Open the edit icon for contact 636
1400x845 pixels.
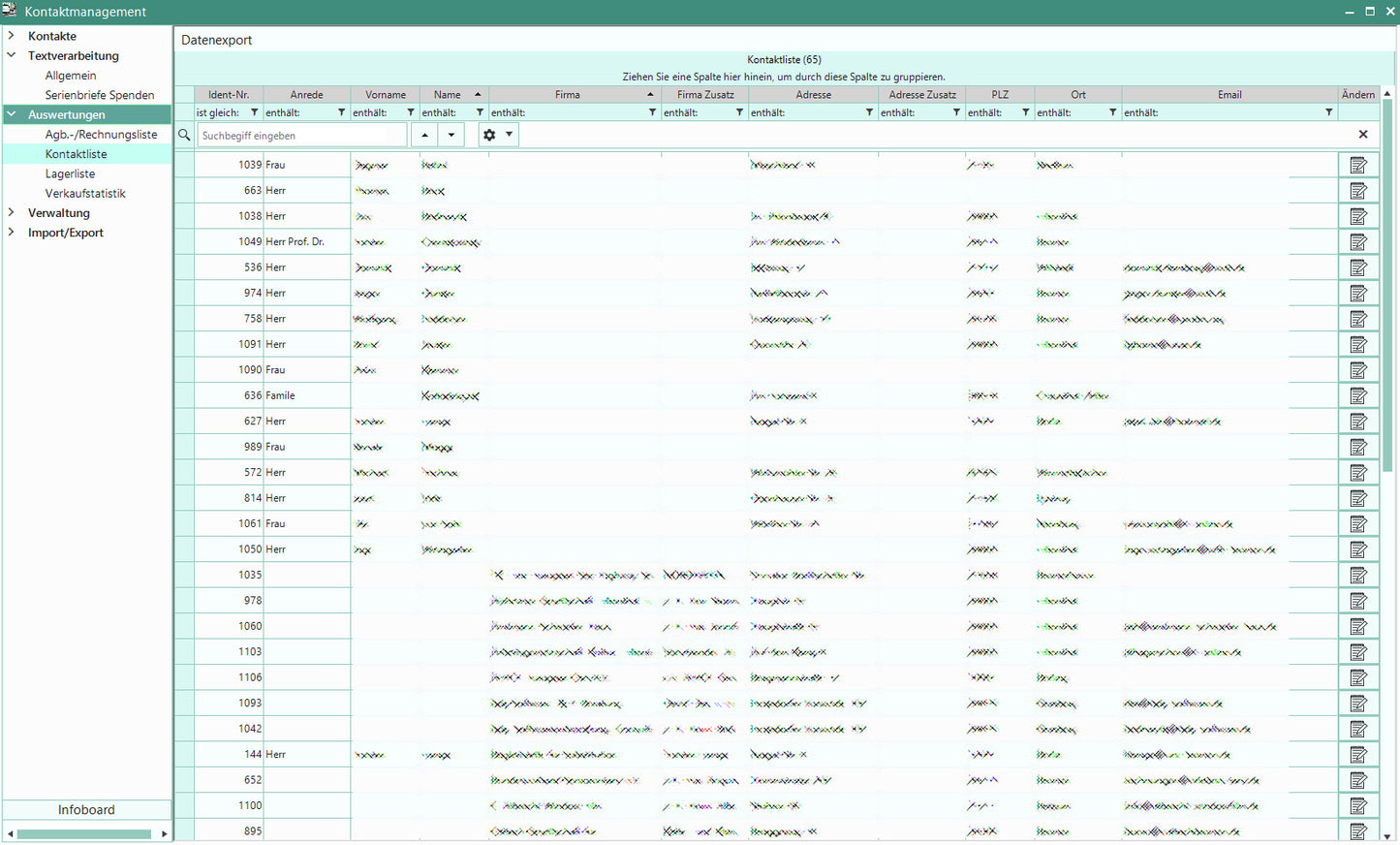tap(1358, 396)
